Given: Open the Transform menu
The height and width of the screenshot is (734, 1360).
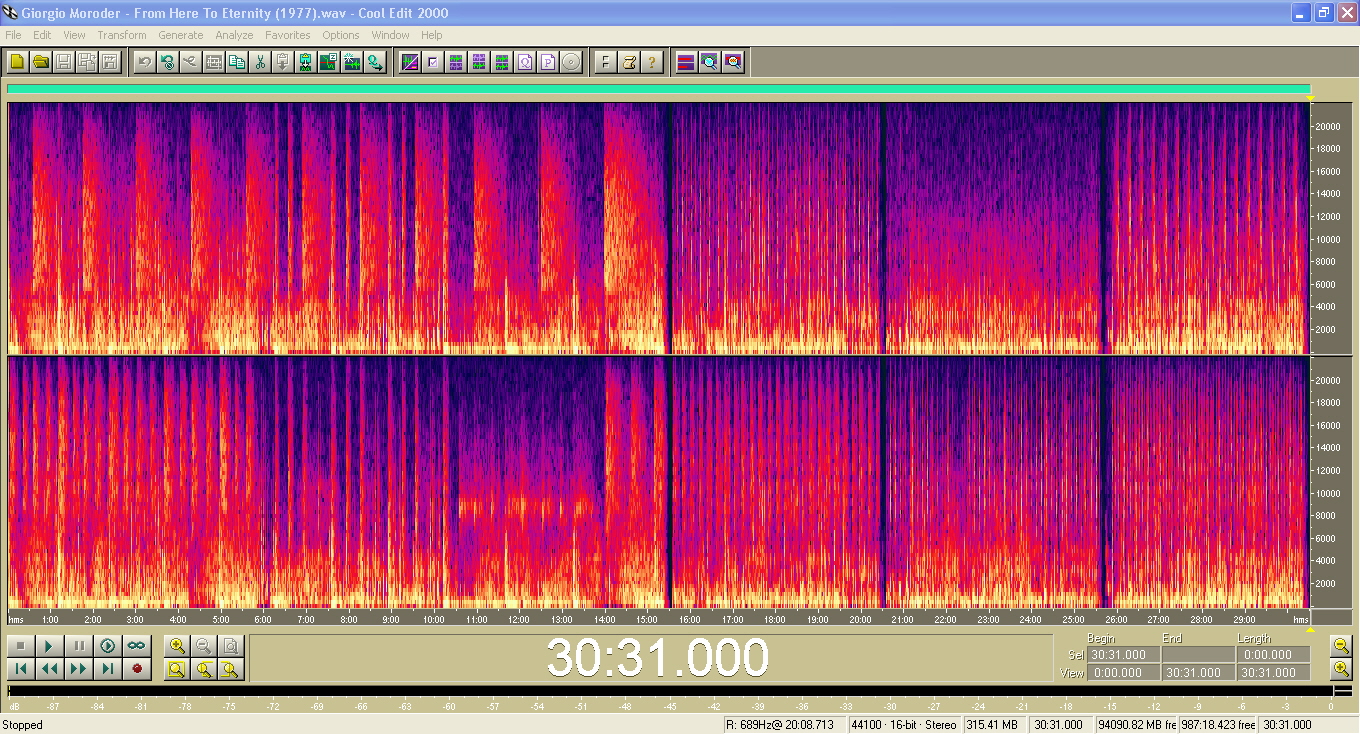Looking at the screenshot, I should [x=122, y=35].
